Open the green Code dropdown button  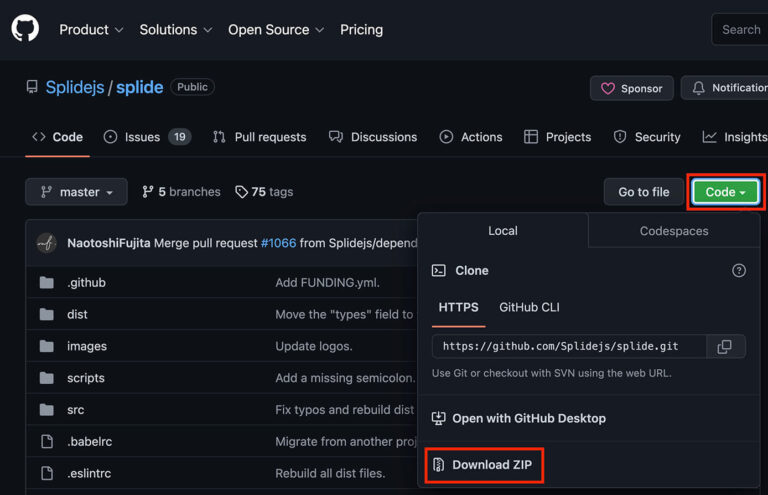(x=725, y=192)
